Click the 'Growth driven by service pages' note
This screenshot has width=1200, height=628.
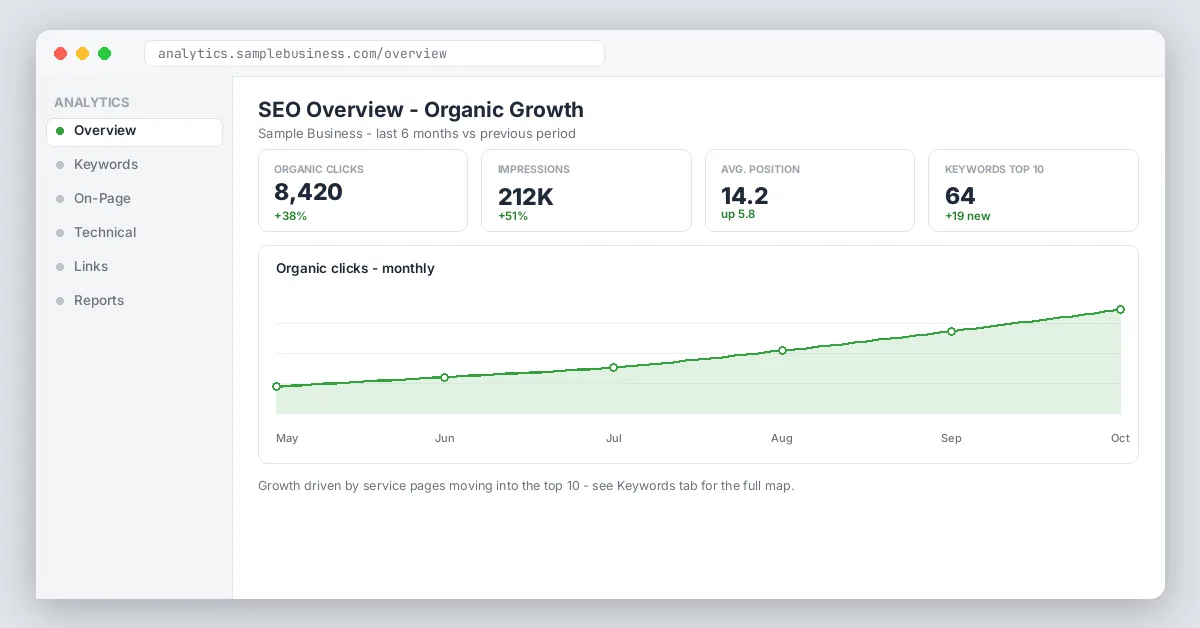[x=526, y=486]
